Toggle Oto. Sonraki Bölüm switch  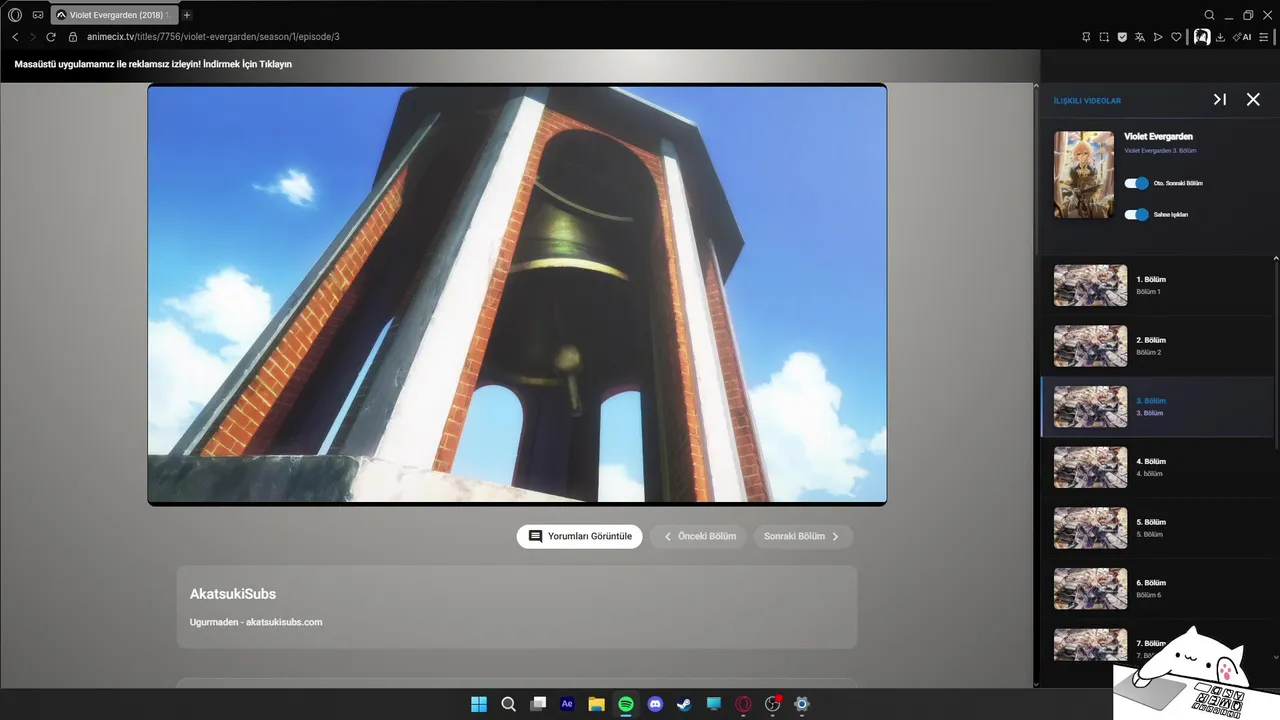pos(1136,184)
